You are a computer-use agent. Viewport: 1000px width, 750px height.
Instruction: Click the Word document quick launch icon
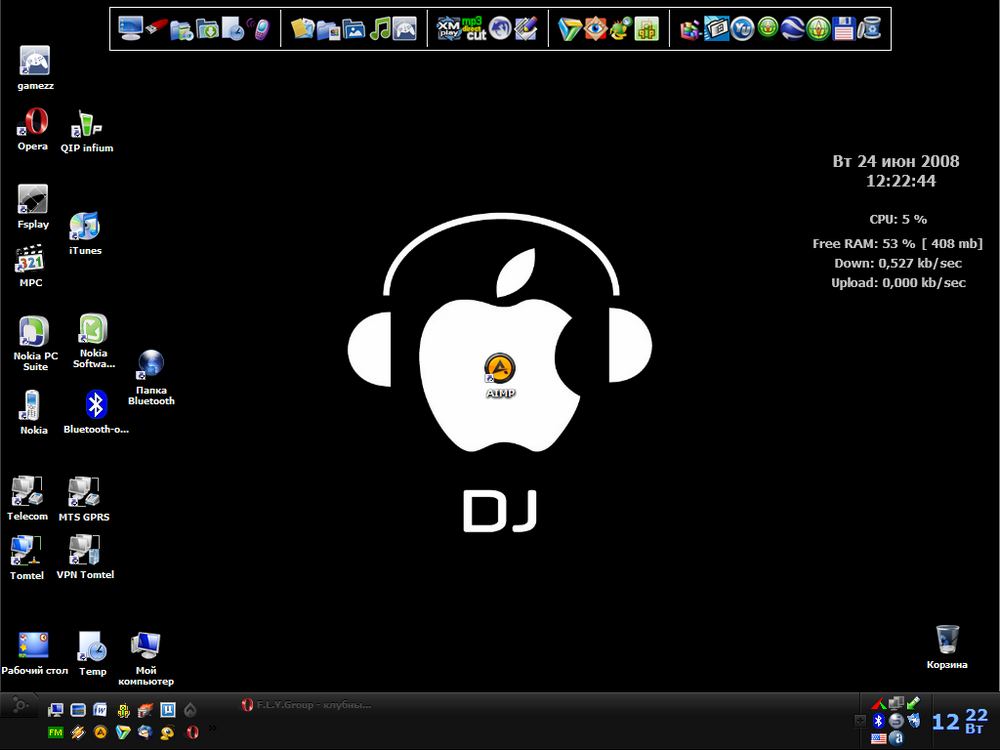pyautogui.click(x=100, y=709)
